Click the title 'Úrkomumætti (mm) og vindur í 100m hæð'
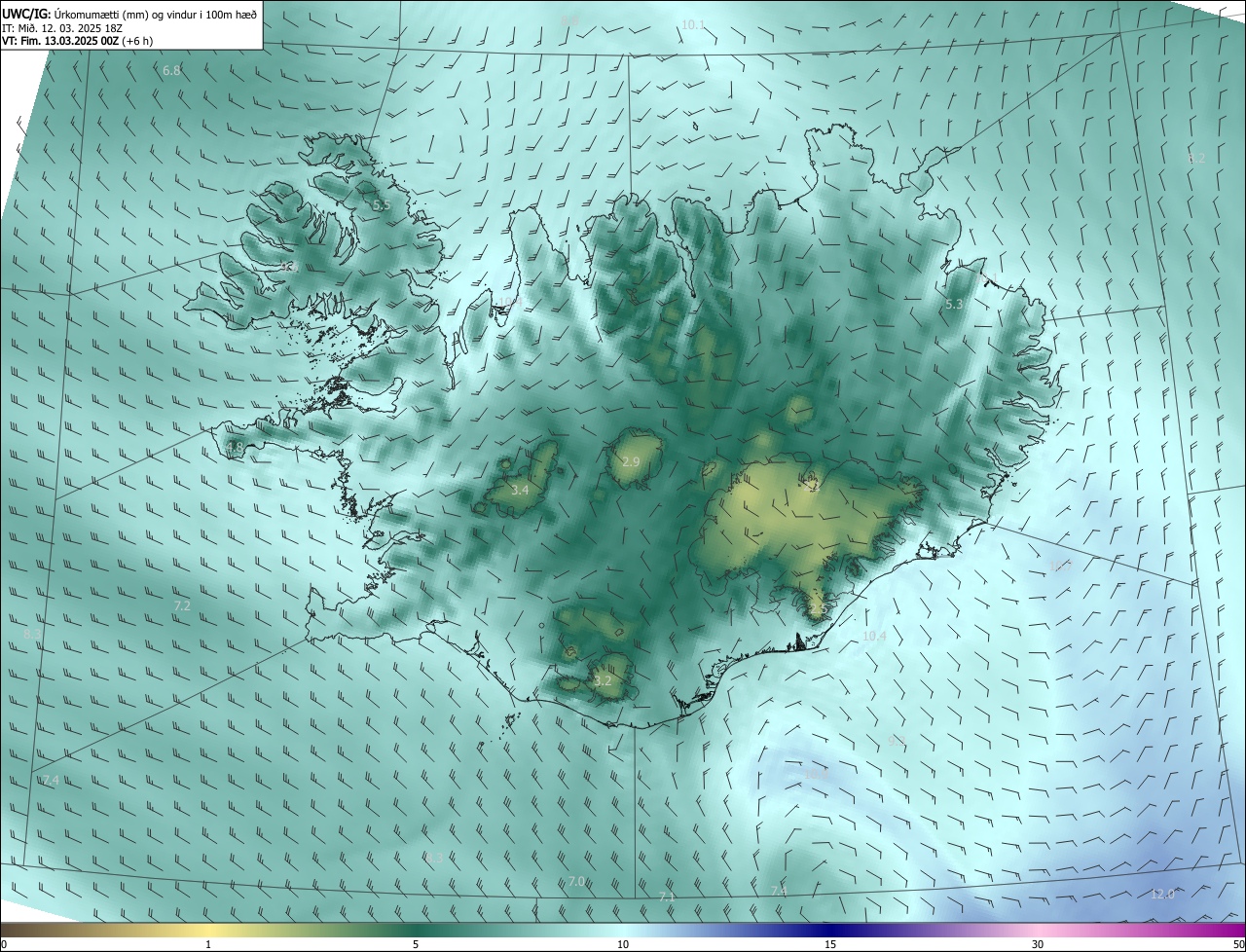This screenshot has width=1246, height=952. tap(155, 14)
